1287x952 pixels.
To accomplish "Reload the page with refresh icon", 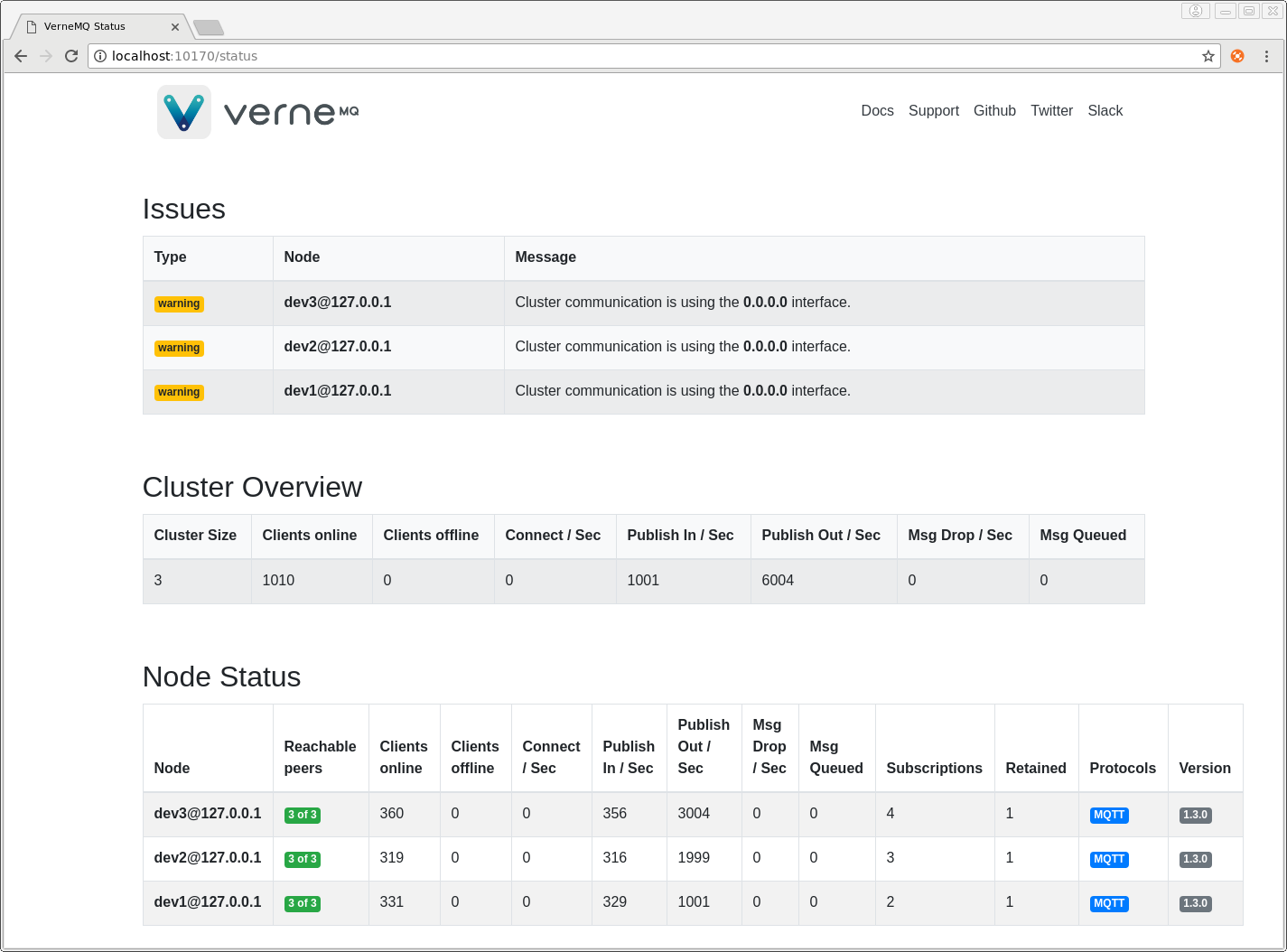I will [x=71, y=56].
